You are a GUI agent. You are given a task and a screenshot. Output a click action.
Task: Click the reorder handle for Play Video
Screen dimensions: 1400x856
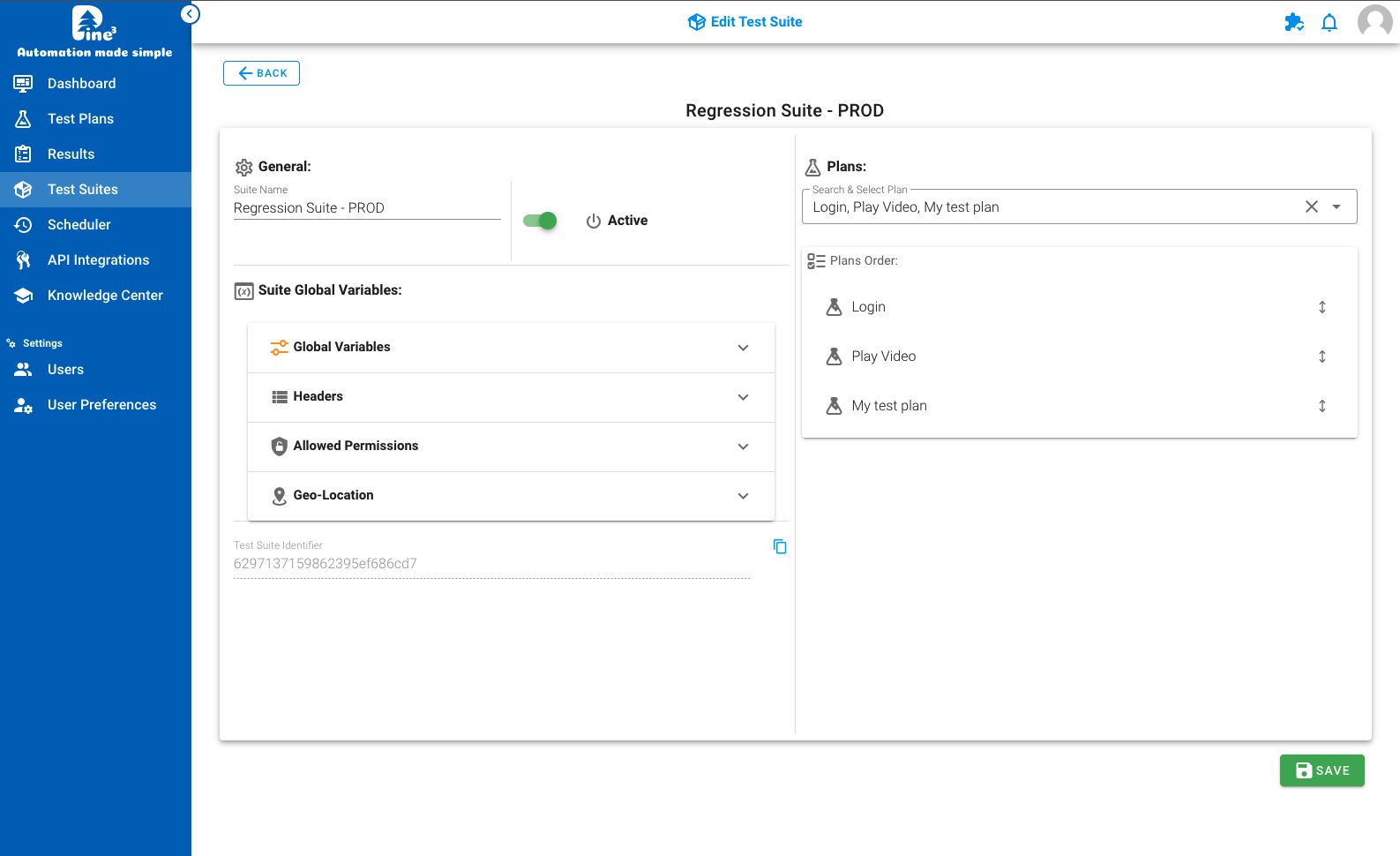pos(1321,357)
